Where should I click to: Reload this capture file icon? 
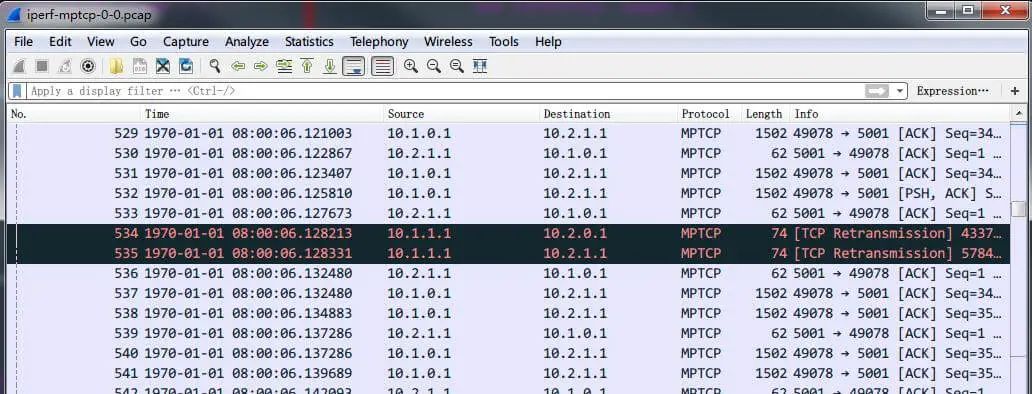186,66
